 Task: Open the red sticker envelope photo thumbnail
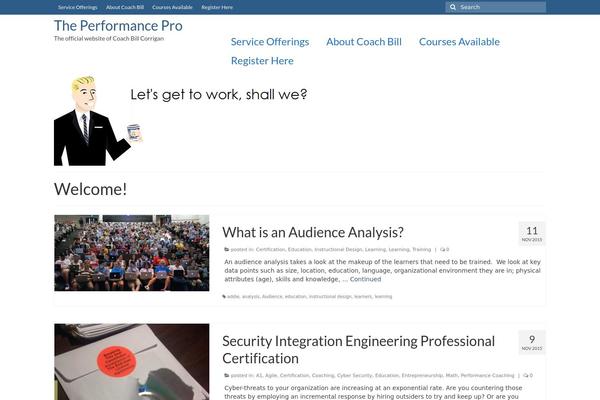[x=132, y=362]
